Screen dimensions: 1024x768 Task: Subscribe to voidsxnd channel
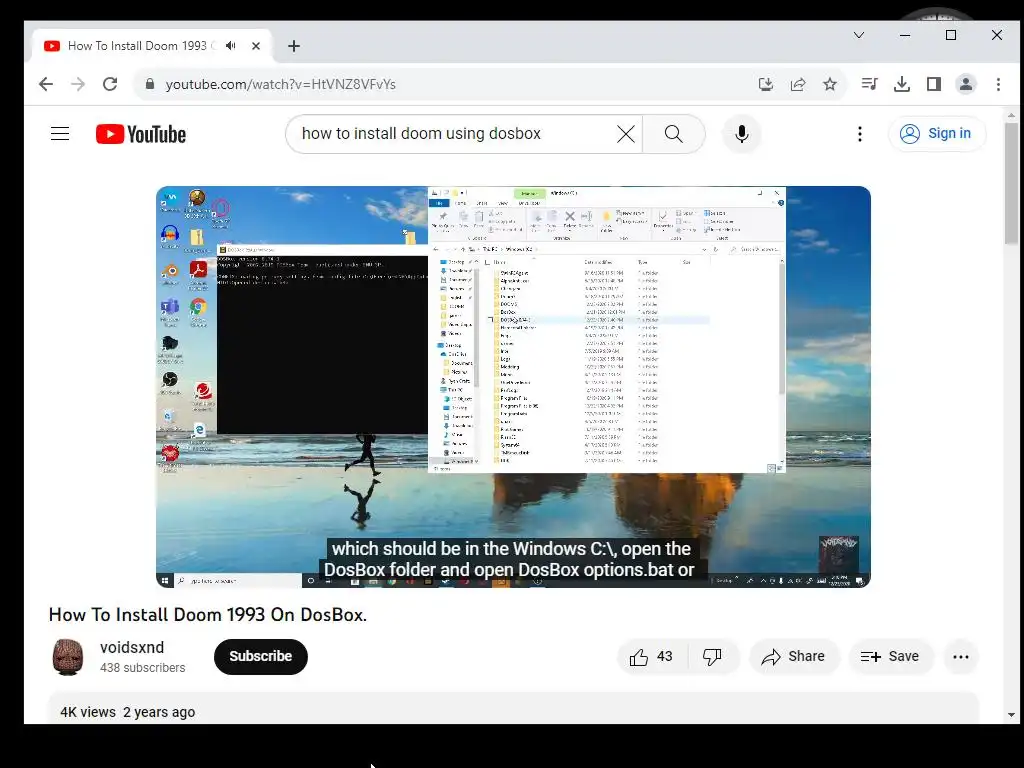pos(261,656)
